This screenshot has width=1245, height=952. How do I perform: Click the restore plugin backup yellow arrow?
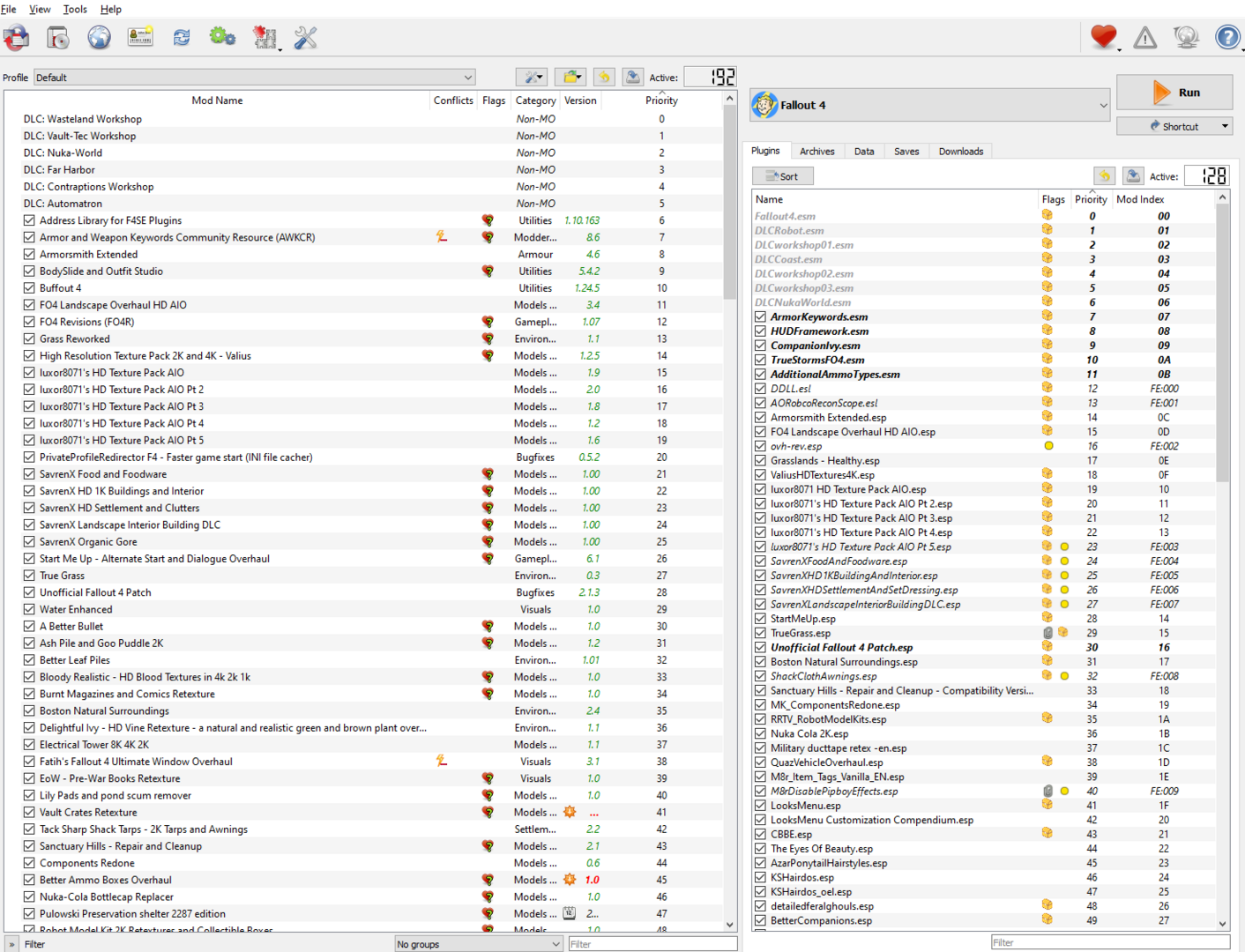1105,176
